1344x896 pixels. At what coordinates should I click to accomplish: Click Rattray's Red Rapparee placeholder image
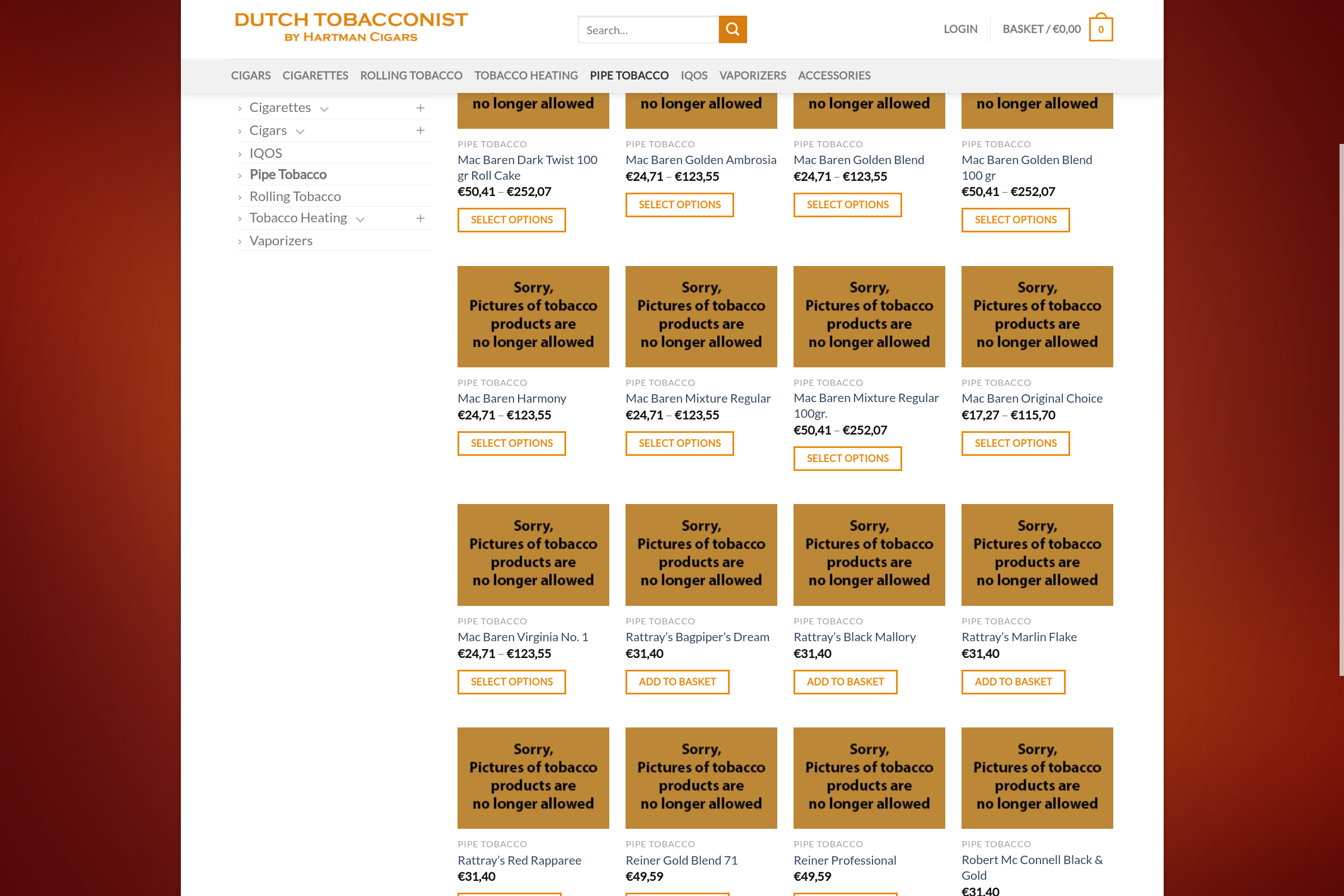click(x=533, y=778)
